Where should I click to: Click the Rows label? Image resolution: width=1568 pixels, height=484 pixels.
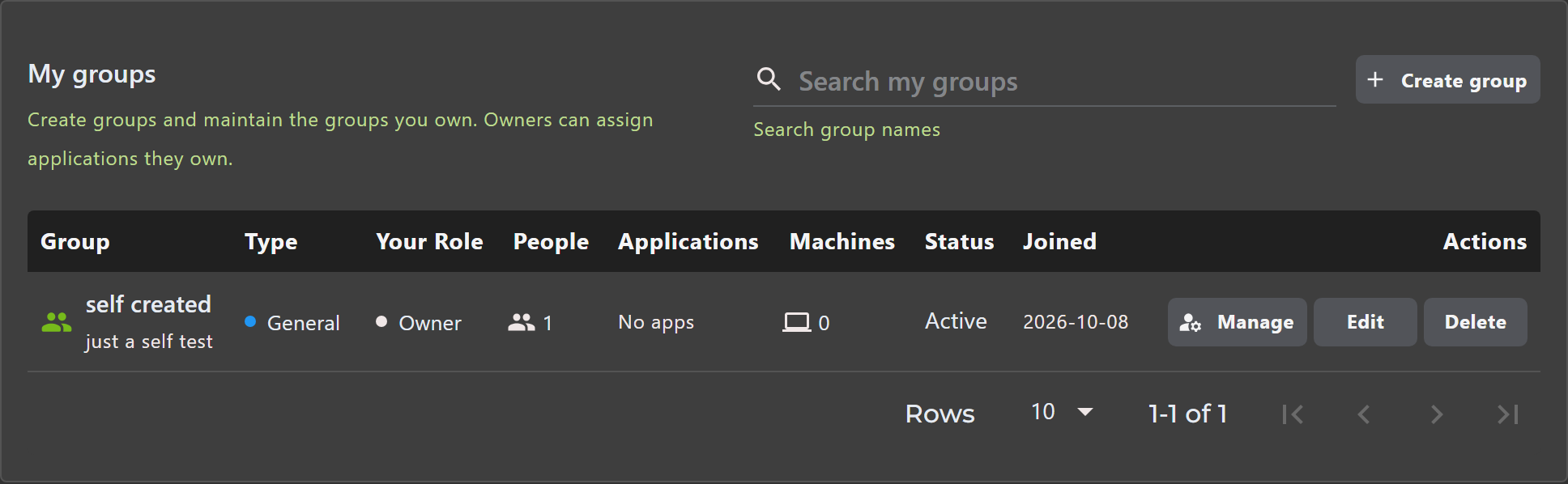click(940, 414)
